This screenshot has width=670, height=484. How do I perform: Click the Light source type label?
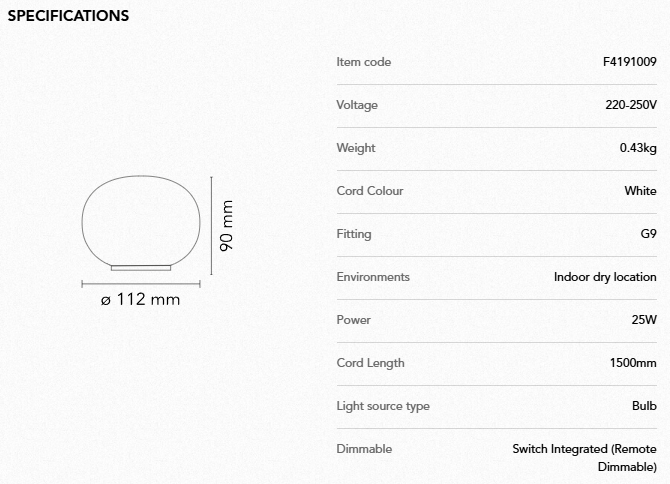[x=383, y=406]
